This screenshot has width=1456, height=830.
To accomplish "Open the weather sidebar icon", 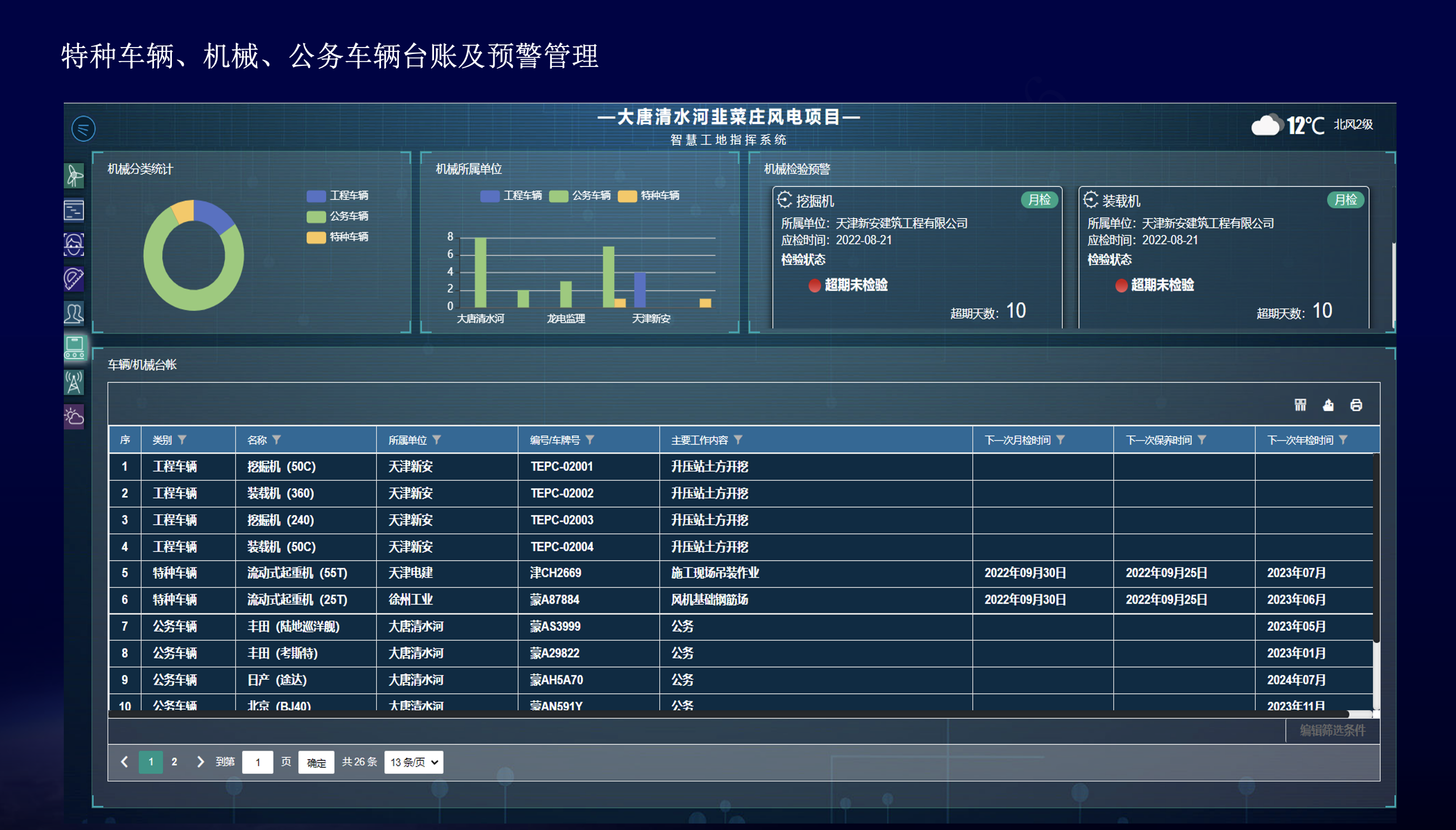I will 74,417.
